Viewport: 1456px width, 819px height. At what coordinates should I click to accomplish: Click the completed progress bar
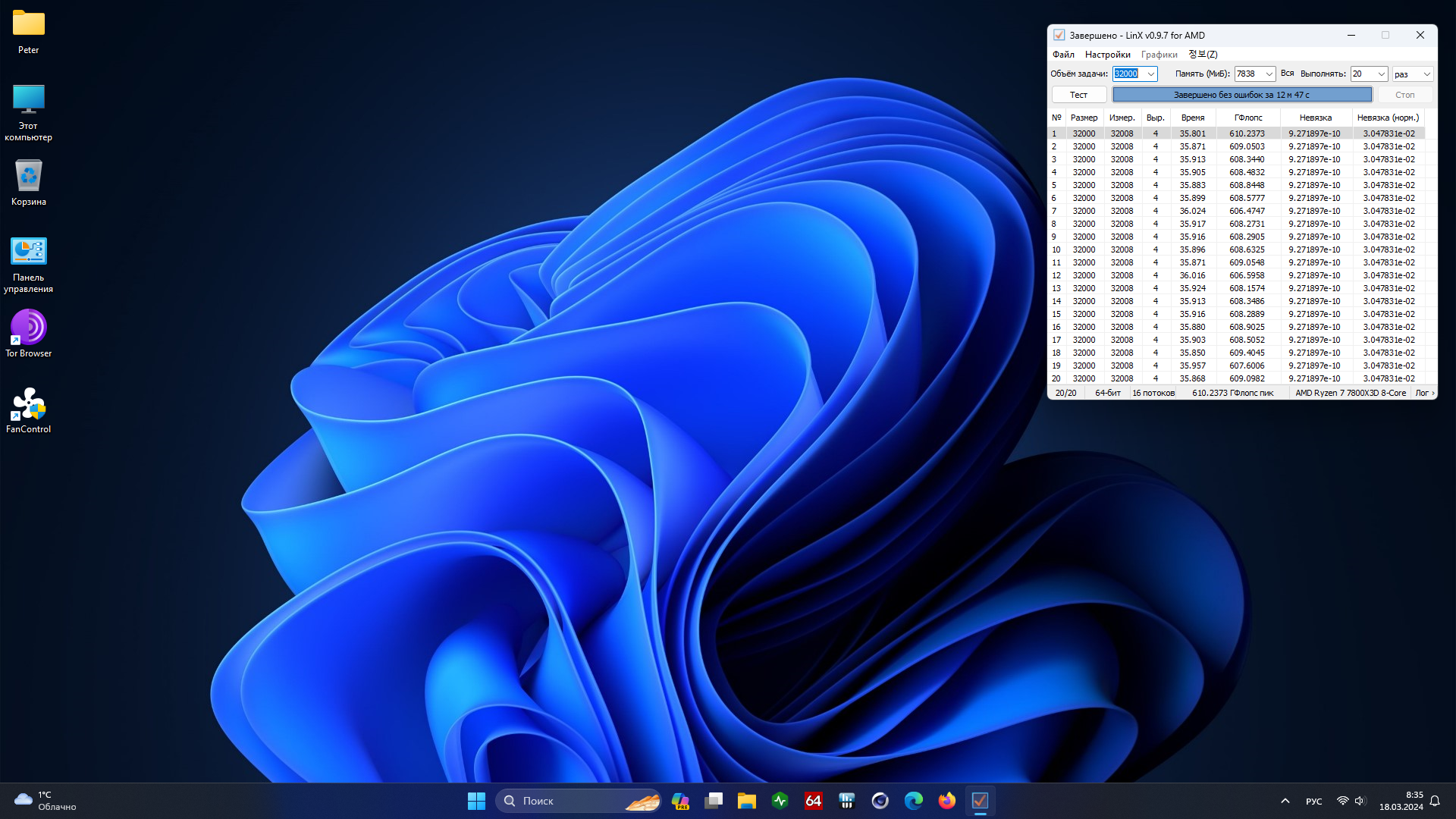(x=1241, y=95)
